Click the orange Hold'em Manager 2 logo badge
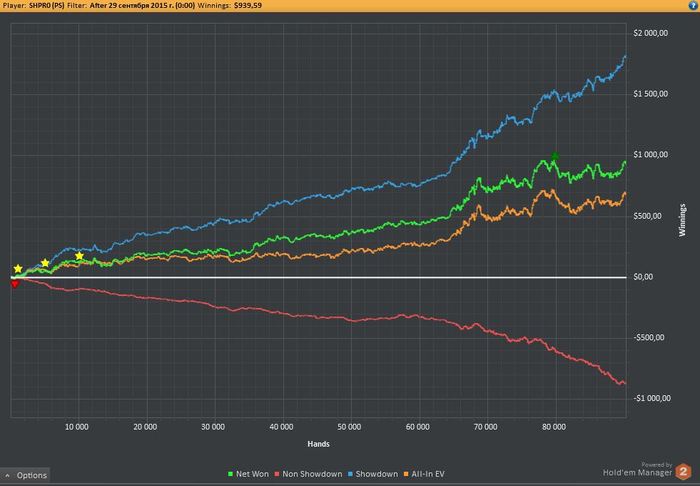The height and width of the screenshot is (486, 700). pyautogui.click(x=683, y=472)
